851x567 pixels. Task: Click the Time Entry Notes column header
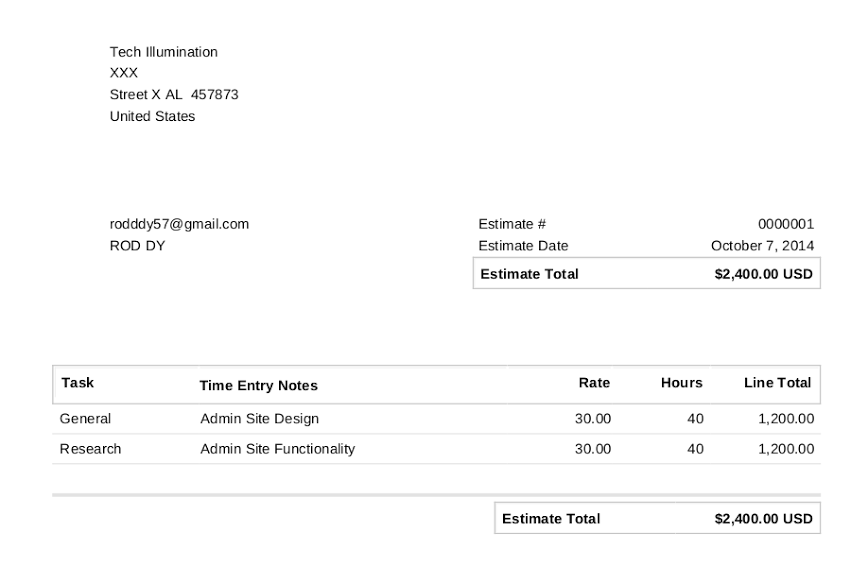(x=258, y=385)
